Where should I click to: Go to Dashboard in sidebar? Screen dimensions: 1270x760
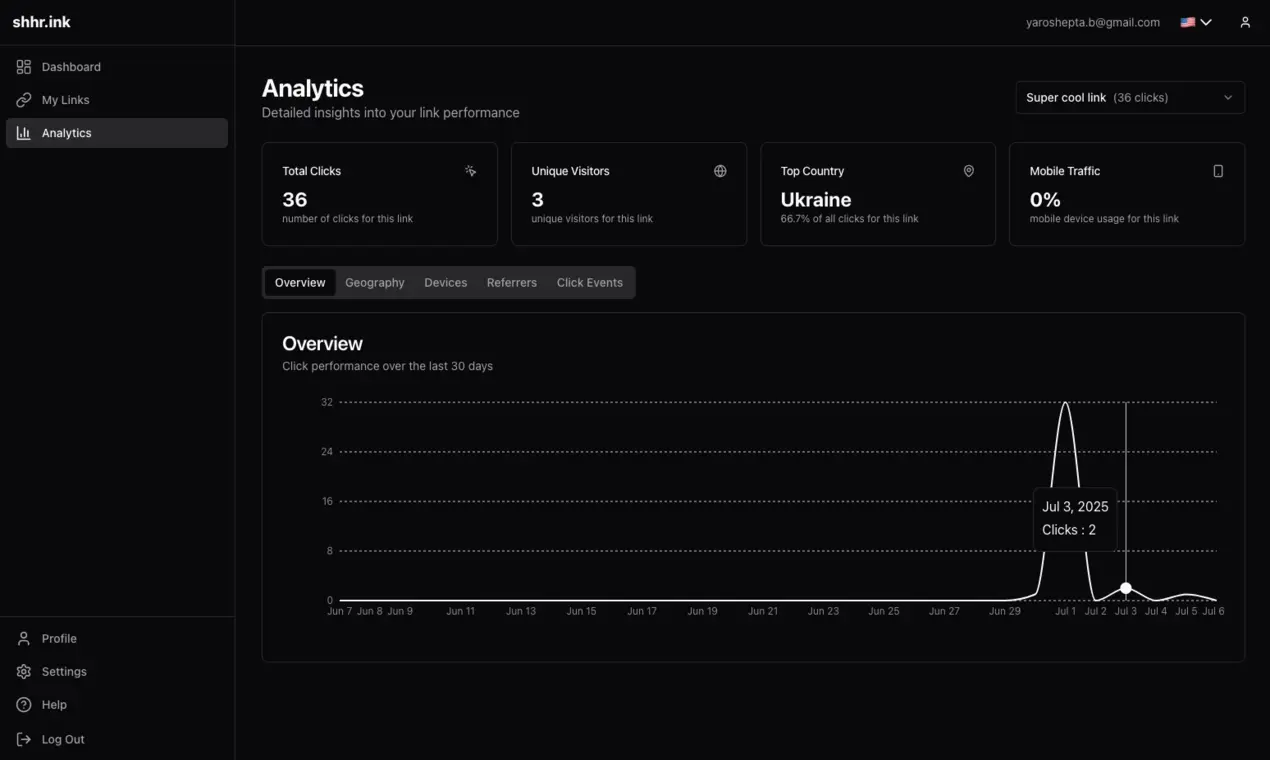pos(117,67)
